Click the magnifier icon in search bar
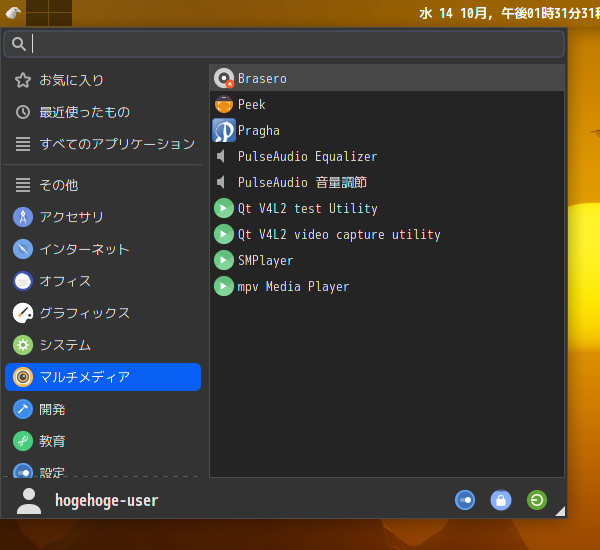The height and width of the screenshot is (550, 600). pyautogui.click(x=18, y=44)
